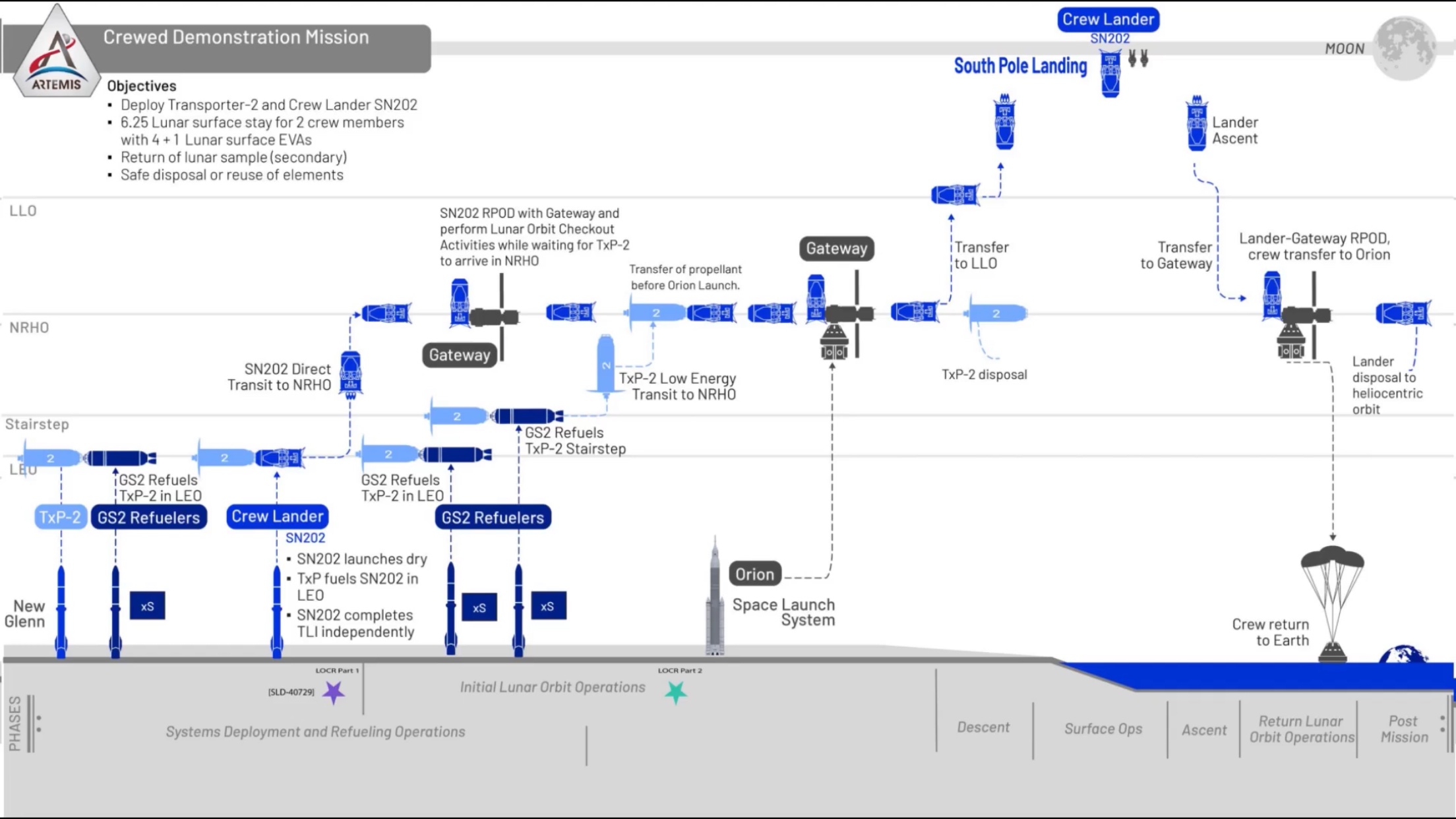The image size is (1456, 819).
Task: Click the Lander Ascent vehicle icon
Action: point(1197,124)
